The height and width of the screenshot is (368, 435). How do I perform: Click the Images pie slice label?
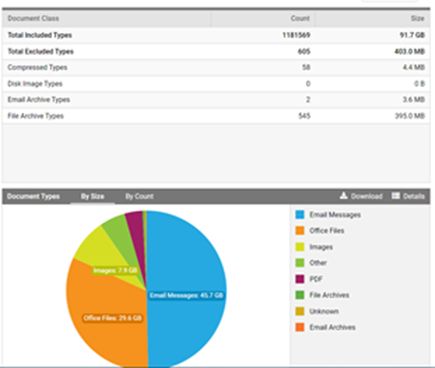point(115,270)
